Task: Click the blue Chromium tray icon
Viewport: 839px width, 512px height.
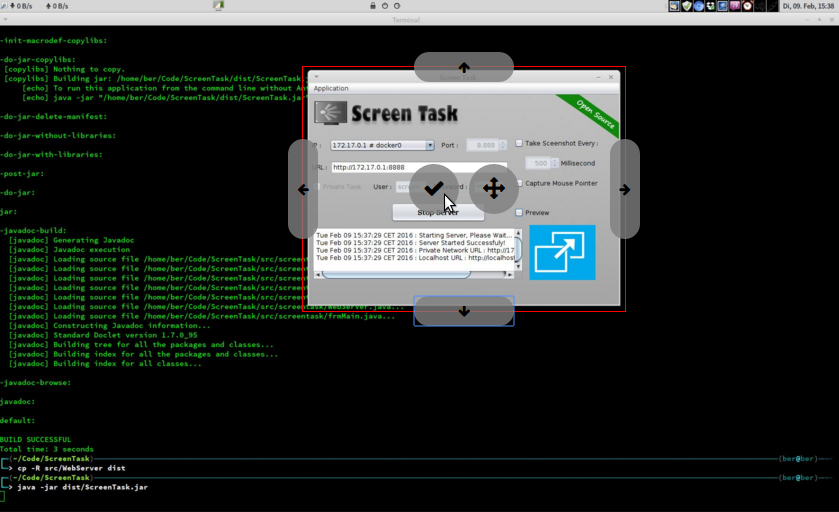Action: 699,6
